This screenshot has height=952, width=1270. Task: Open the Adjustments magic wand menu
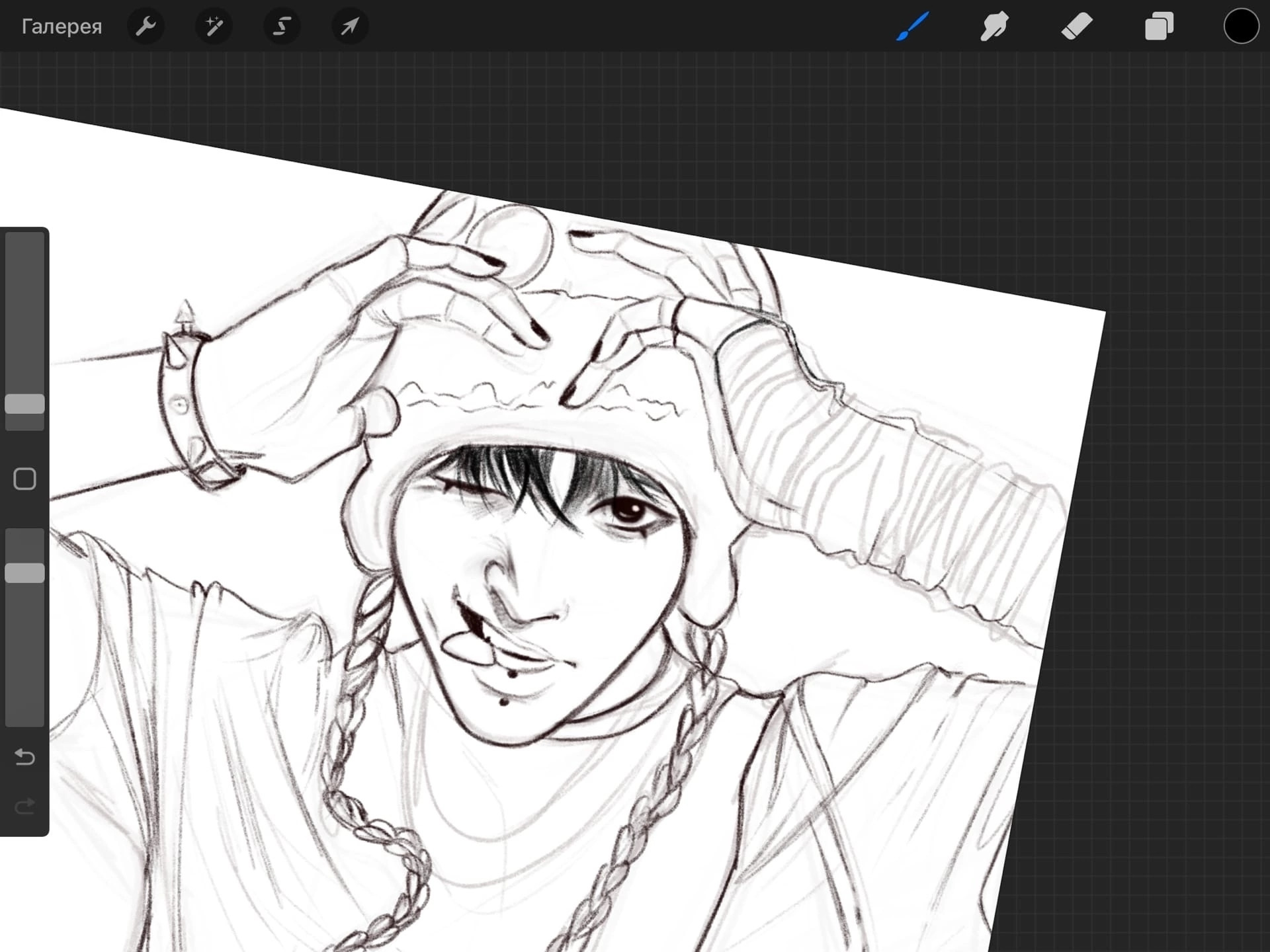(214, 26)
